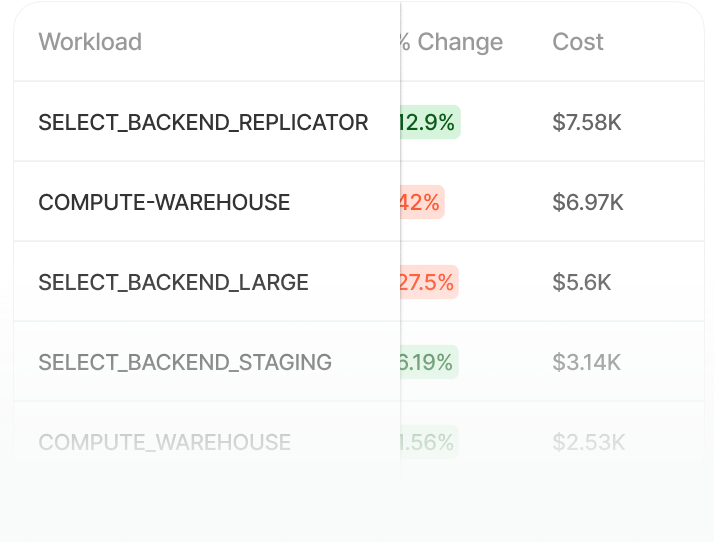714x542 pixels.
Task: Open the faded COMPUTE_WAREHOUSE workload row
Action: 164,442
